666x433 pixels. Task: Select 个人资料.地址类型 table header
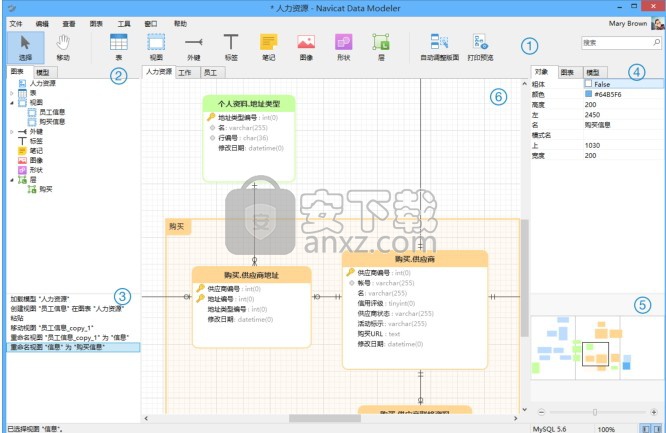(x=249, y=104)
